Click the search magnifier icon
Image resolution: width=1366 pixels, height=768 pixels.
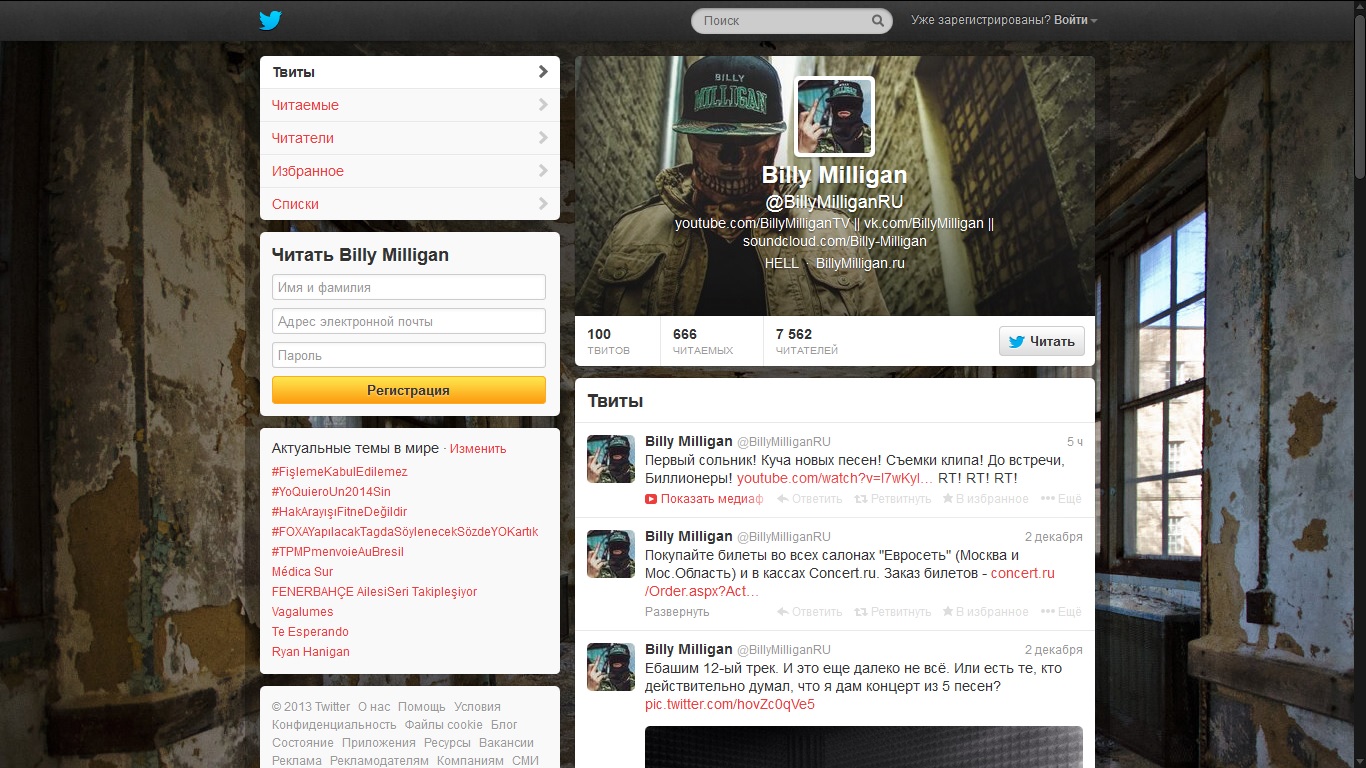point(877,21)
